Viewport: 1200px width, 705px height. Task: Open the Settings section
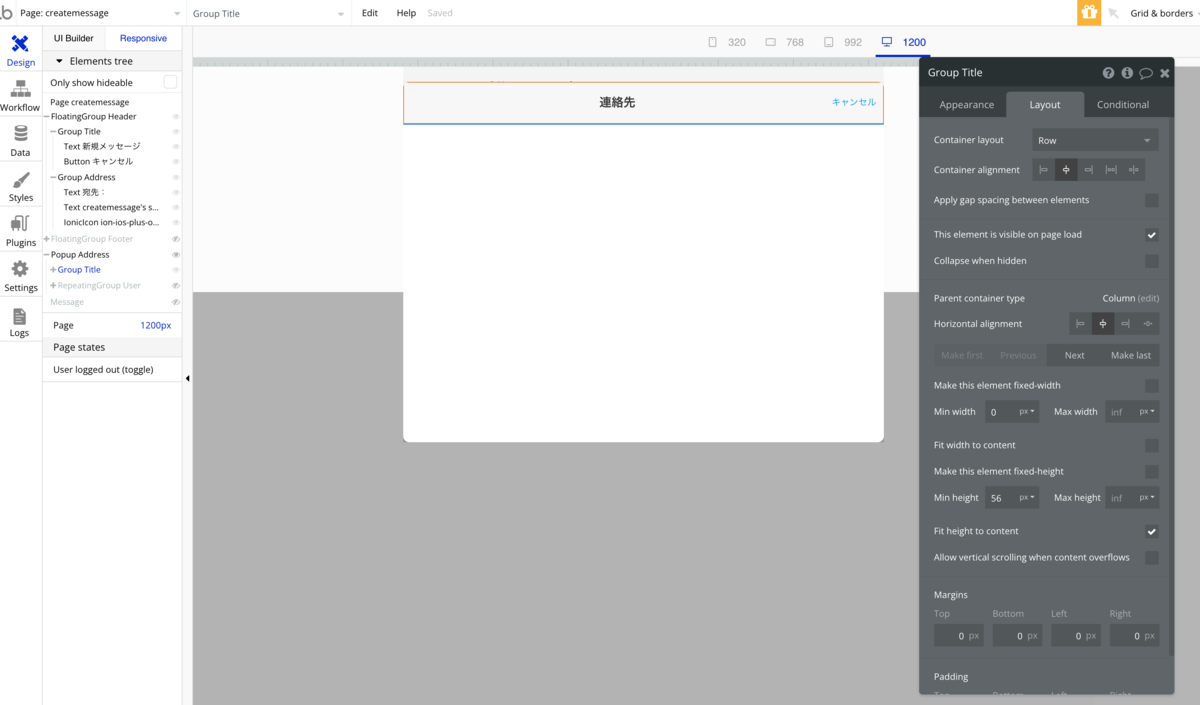[20, 276]
